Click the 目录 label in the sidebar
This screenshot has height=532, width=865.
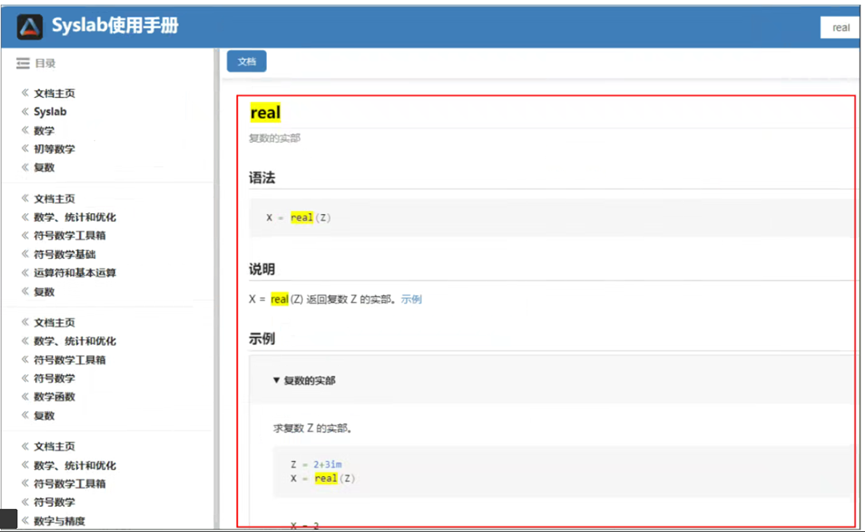pyautogui.click(x=45, y=63)
